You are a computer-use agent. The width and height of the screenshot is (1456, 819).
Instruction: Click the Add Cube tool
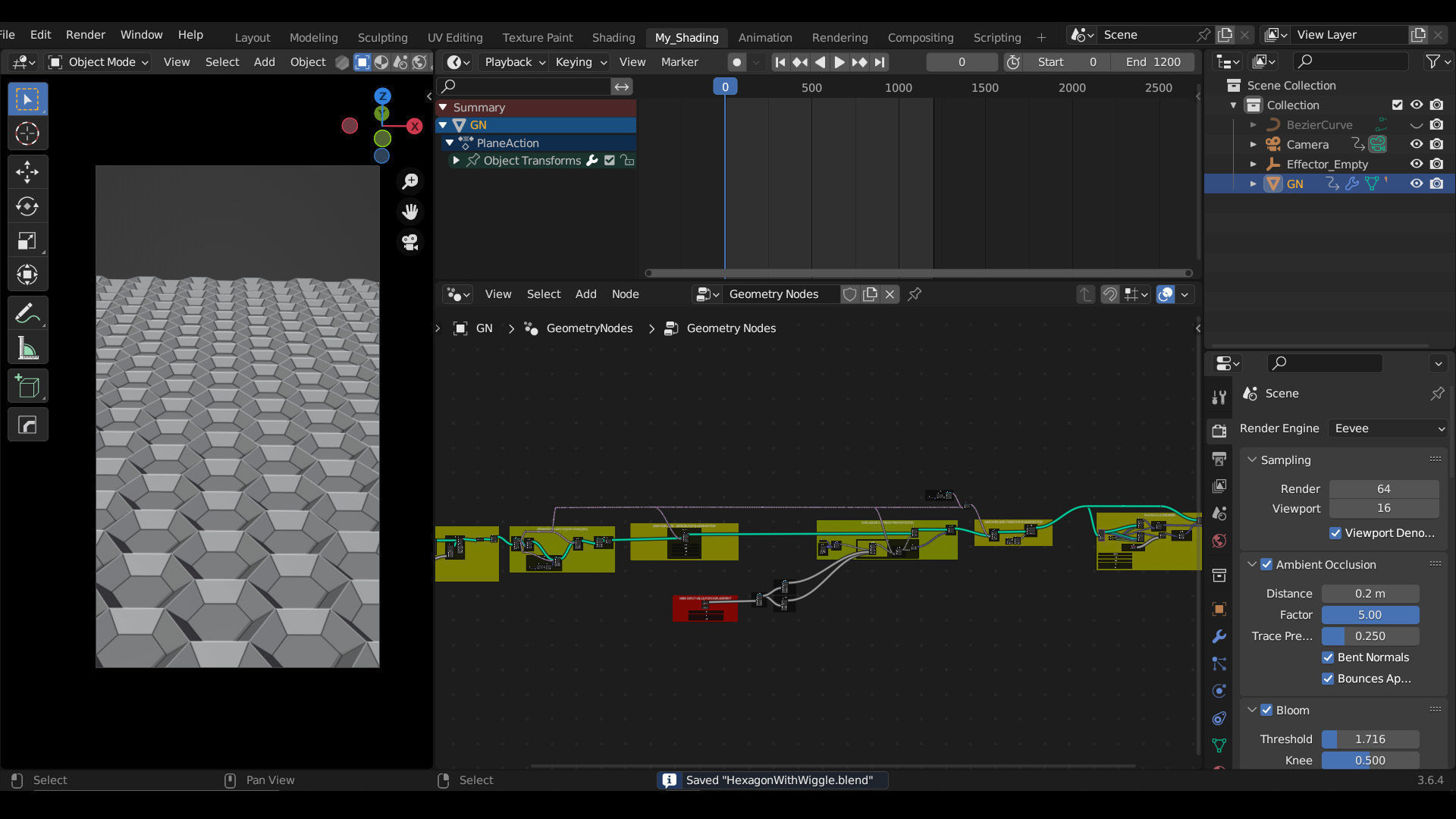click(27, 387)
